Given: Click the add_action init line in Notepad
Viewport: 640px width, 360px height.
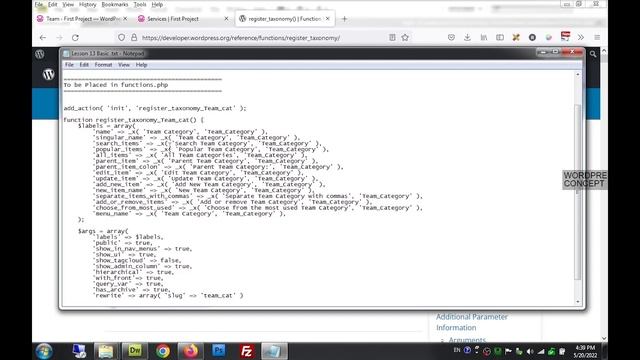Looking at the screenshot, I should (155, 108).
